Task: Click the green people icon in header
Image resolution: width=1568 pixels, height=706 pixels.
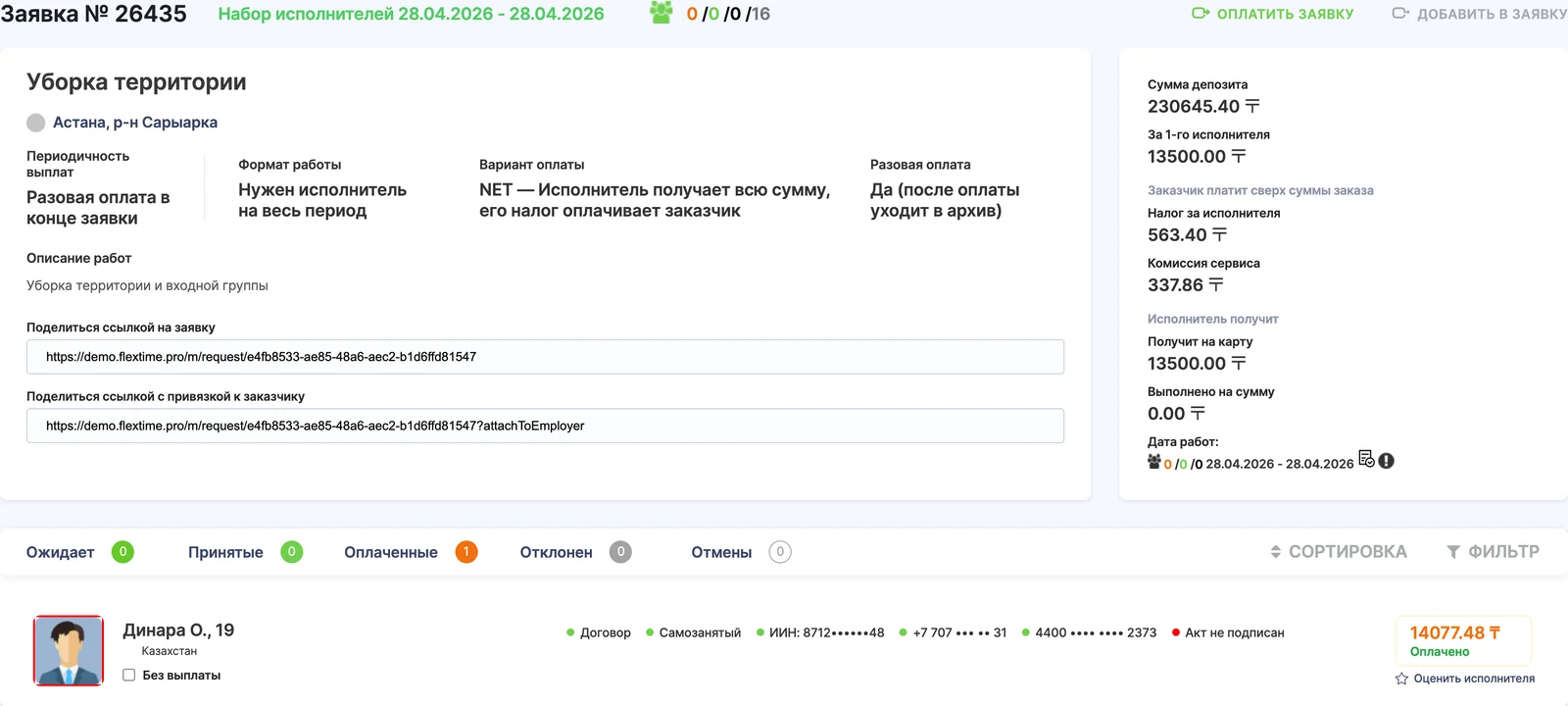Action: (x=661, y=13)
